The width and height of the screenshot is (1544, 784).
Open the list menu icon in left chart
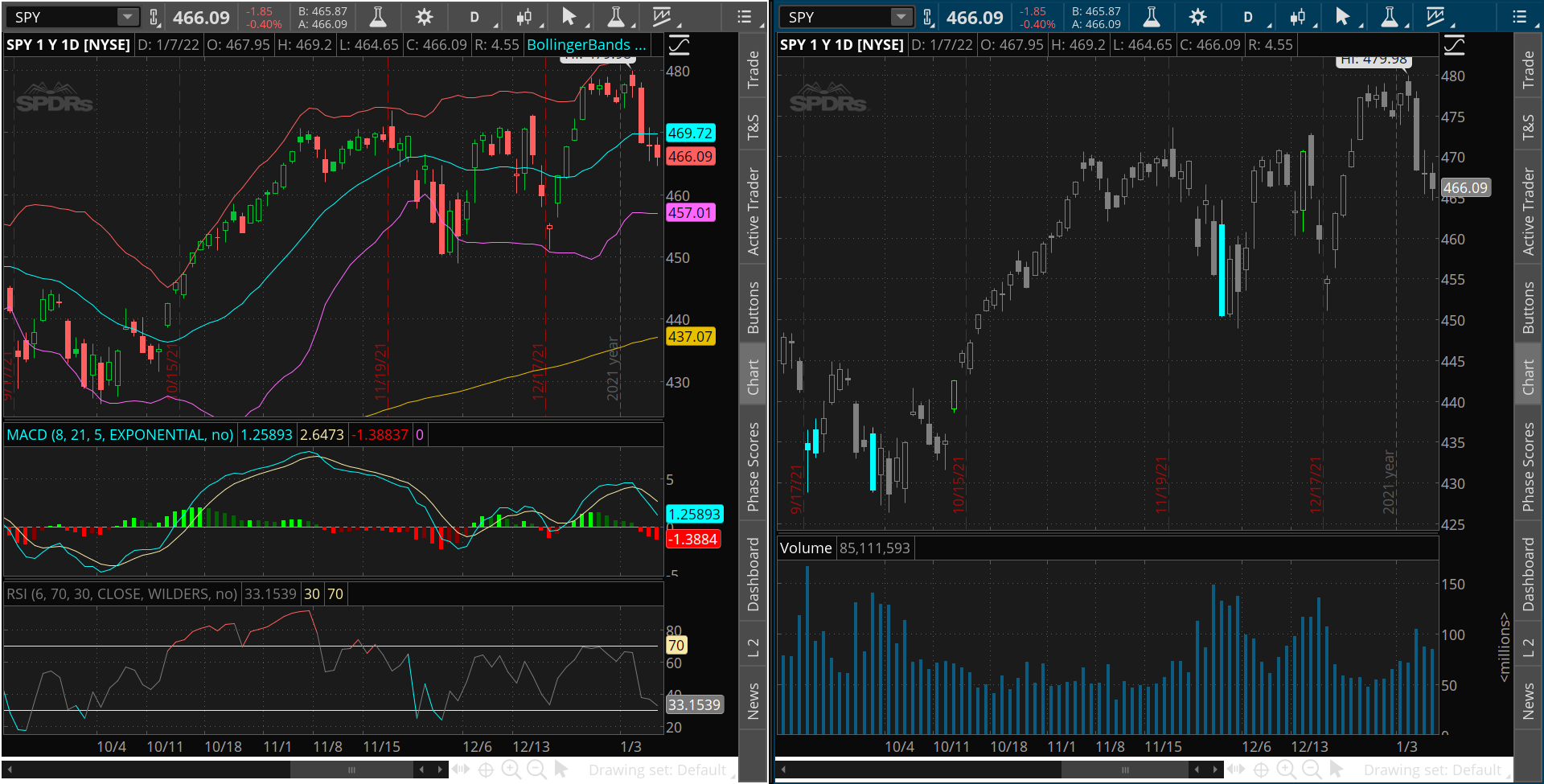coord(745,17)
